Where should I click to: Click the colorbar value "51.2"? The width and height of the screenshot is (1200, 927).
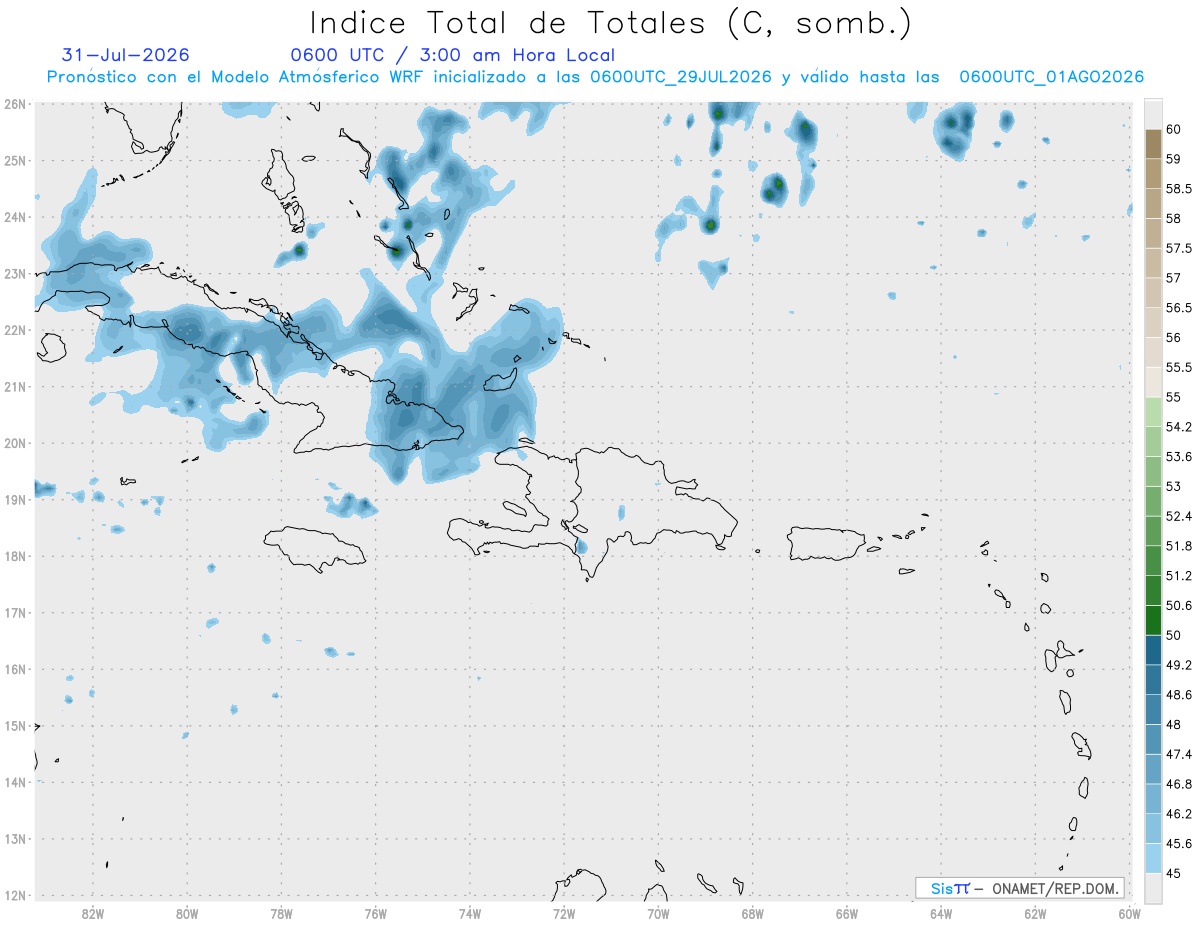[1179, 576]
